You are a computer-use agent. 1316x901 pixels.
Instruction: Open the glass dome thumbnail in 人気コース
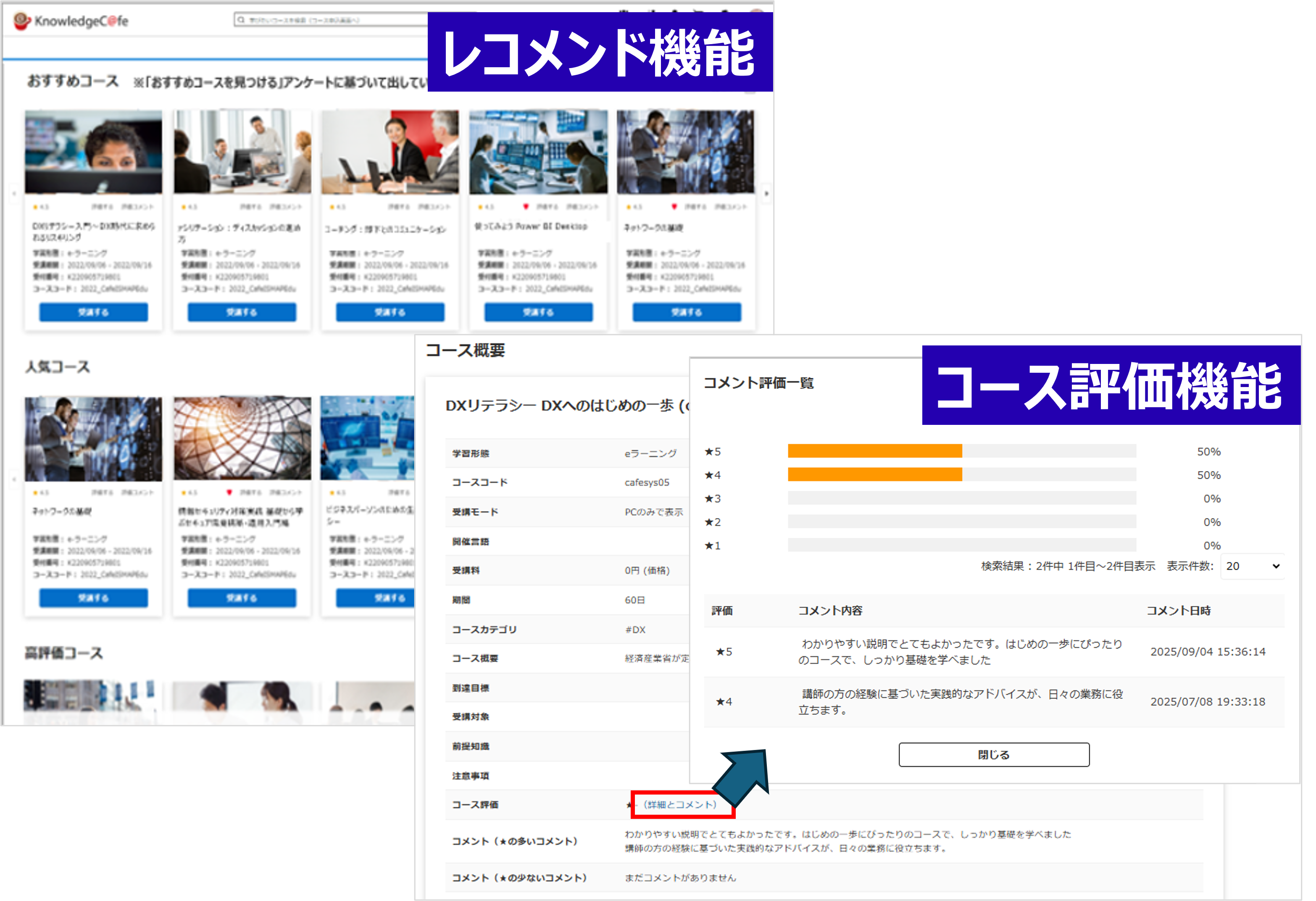tap(242, 438)
